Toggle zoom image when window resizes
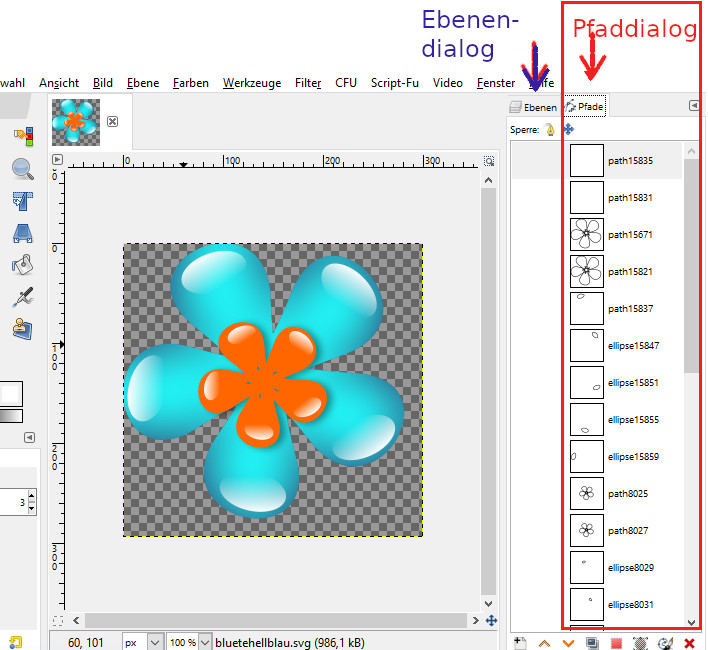The height and width of the screenshot is (650, 708). 489,161
